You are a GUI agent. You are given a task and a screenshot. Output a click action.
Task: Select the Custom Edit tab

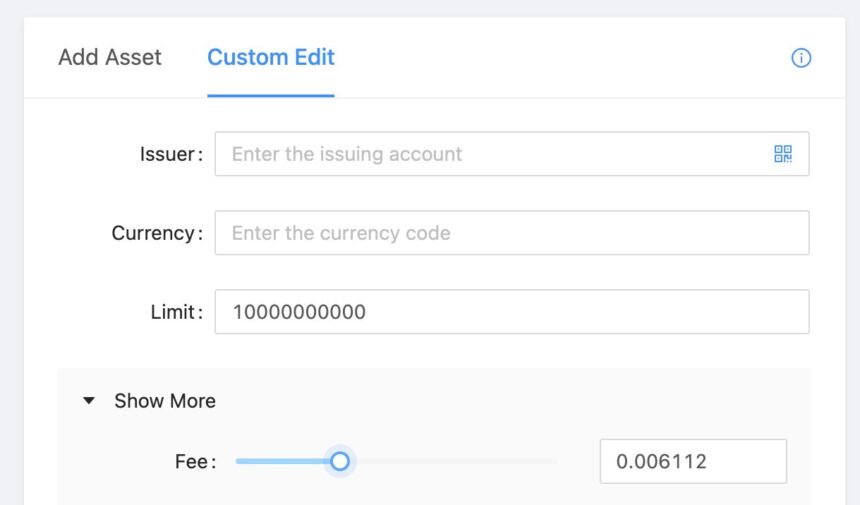(271, 57)
